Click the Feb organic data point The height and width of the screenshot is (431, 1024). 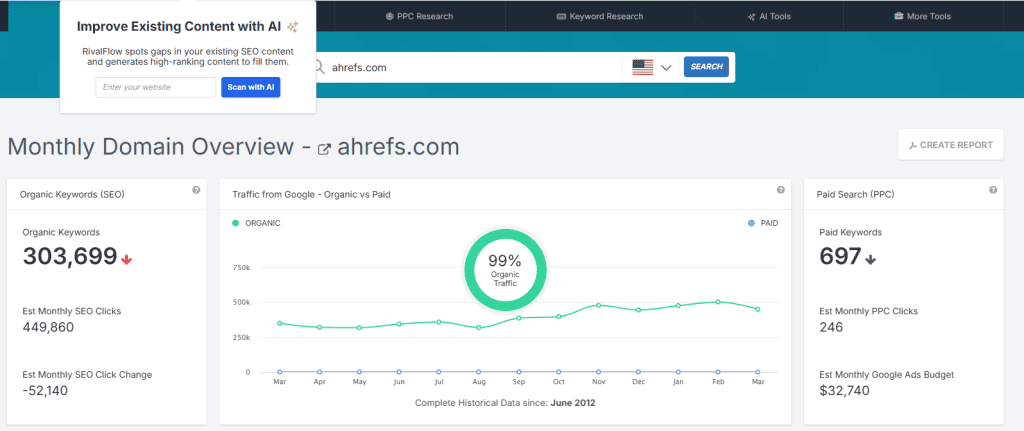pos(718,302)
